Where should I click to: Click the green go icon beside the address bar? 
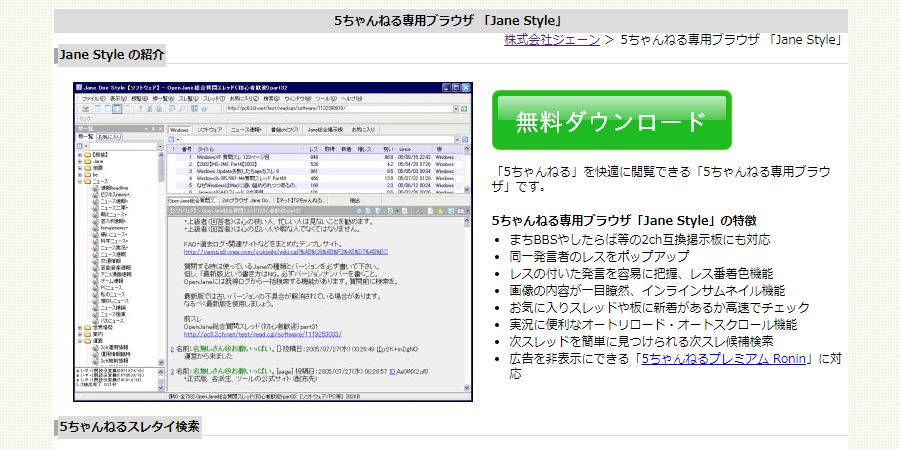(x=464, y=109)
